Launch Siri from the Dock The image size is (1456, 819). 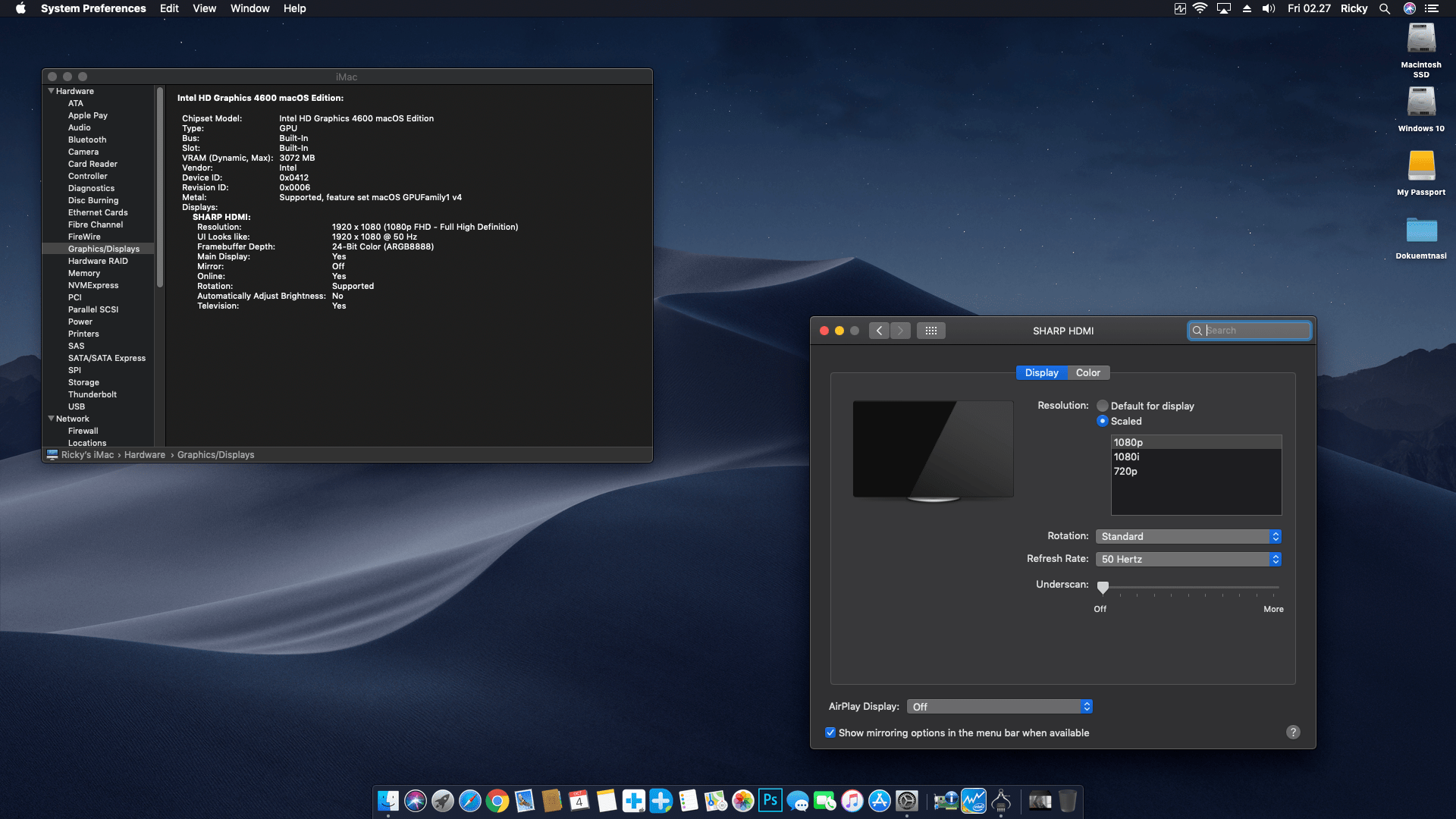point(416,801)
